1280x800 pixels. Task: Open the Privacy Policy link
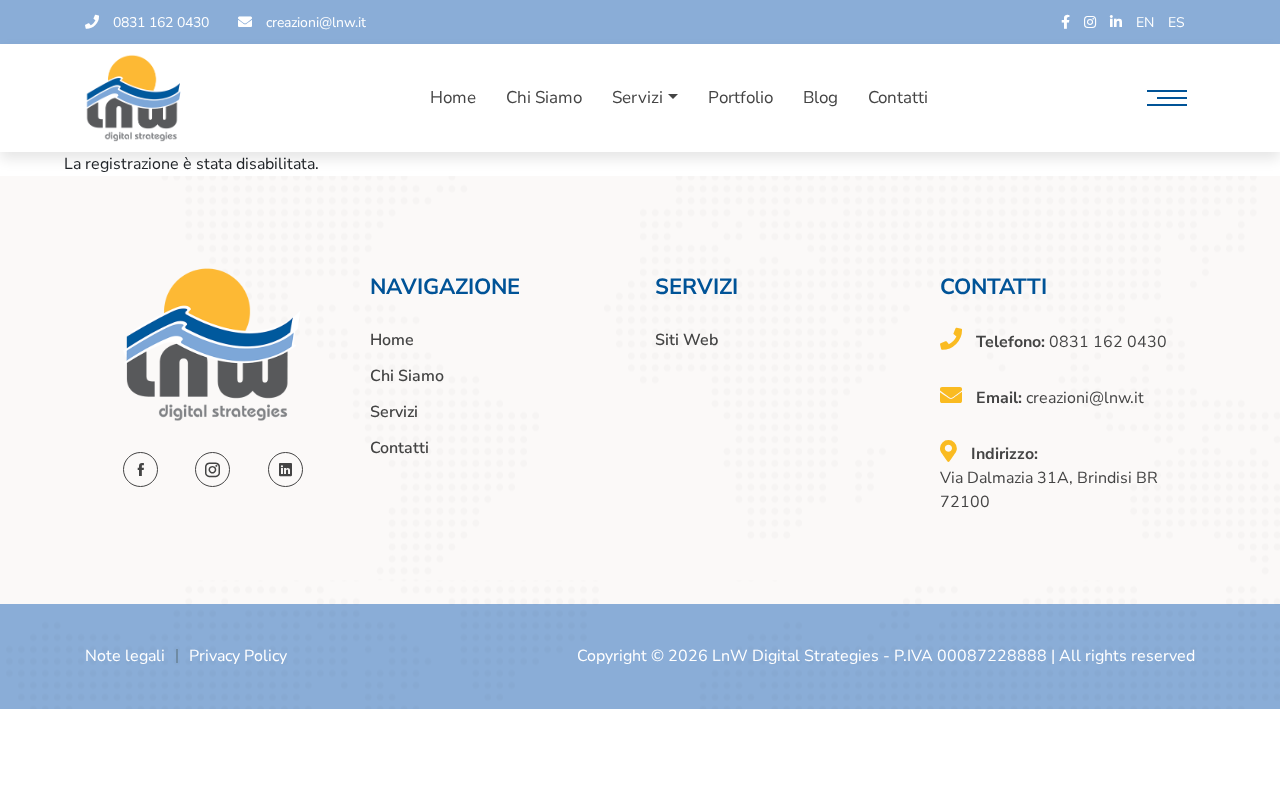click(x=238, y=656)
